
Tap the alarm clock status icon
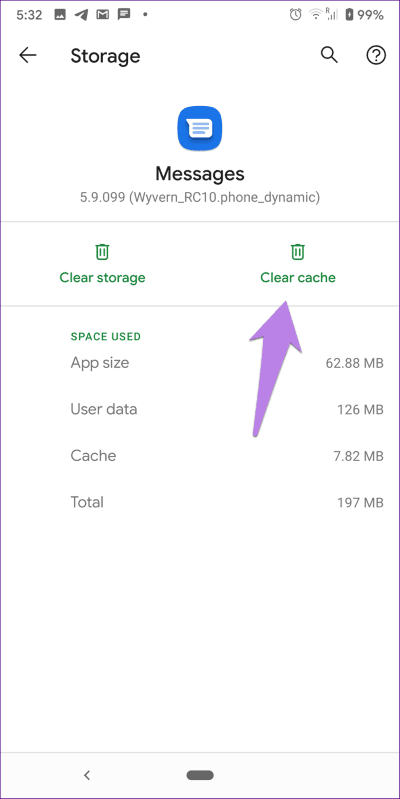296,15
